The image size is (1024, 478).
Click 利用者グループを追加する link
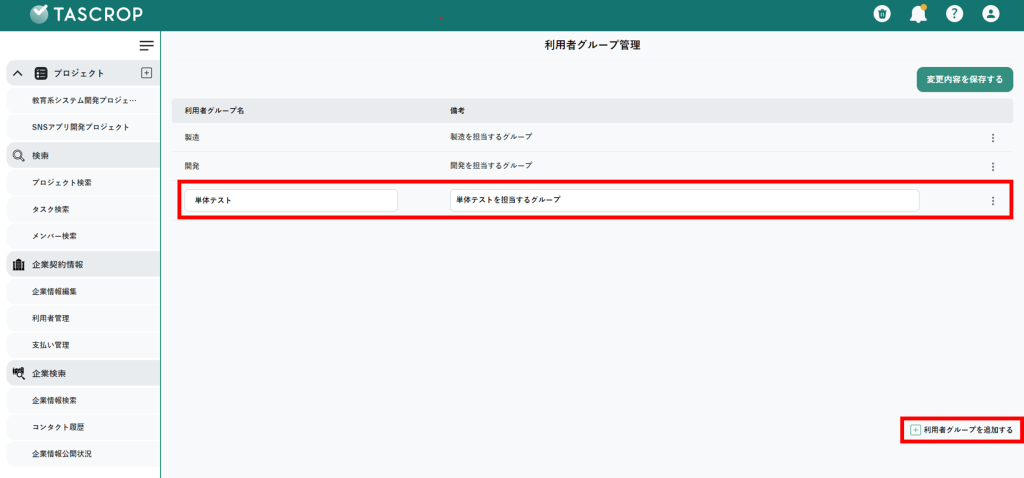[968, 430]
